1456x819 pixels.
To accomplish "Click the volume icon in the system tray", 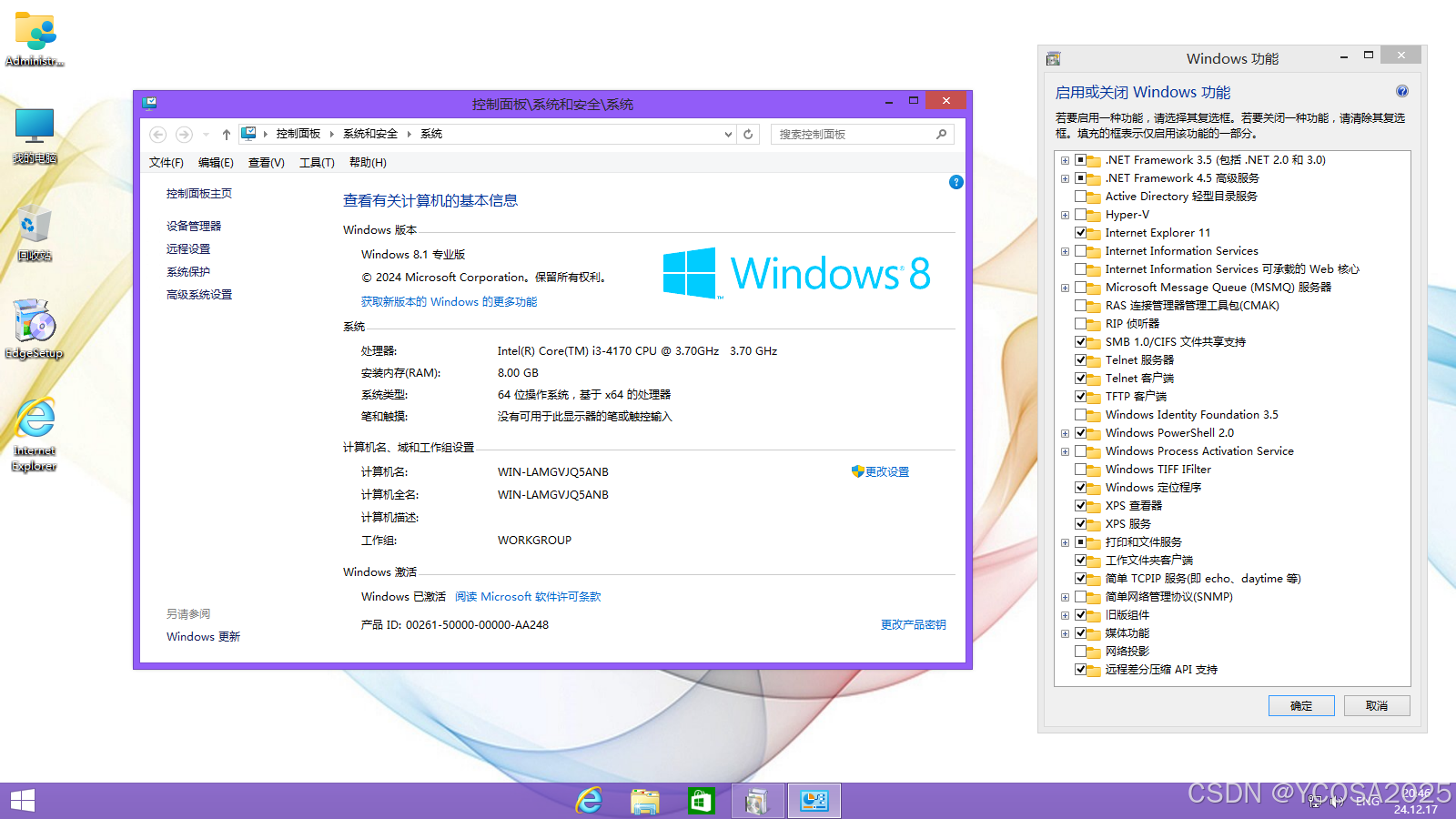I will click(x=1337, y=801).
